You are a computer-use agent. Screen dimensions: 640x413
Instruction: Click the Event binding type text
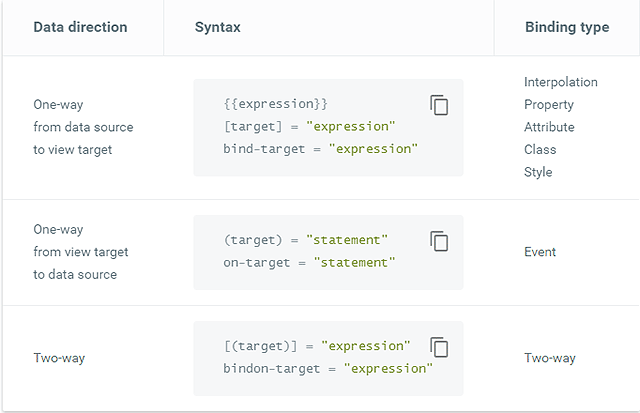point(540,252)
